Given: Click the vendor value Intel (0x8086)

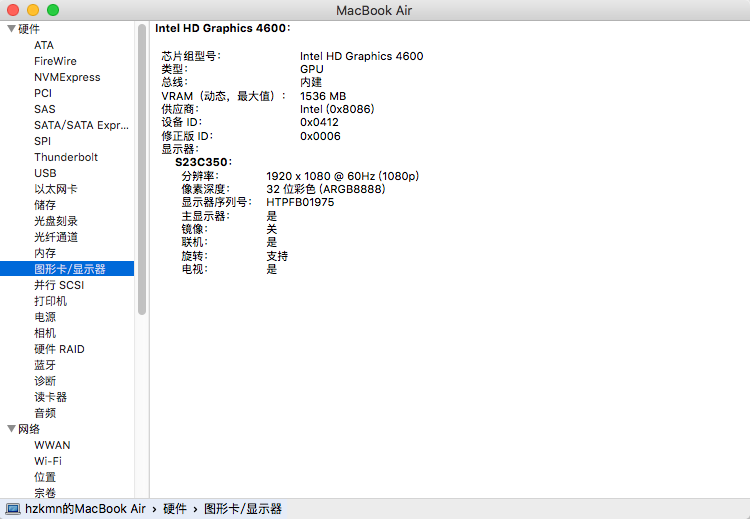Looking at the screenshot, I should (337, 109).
